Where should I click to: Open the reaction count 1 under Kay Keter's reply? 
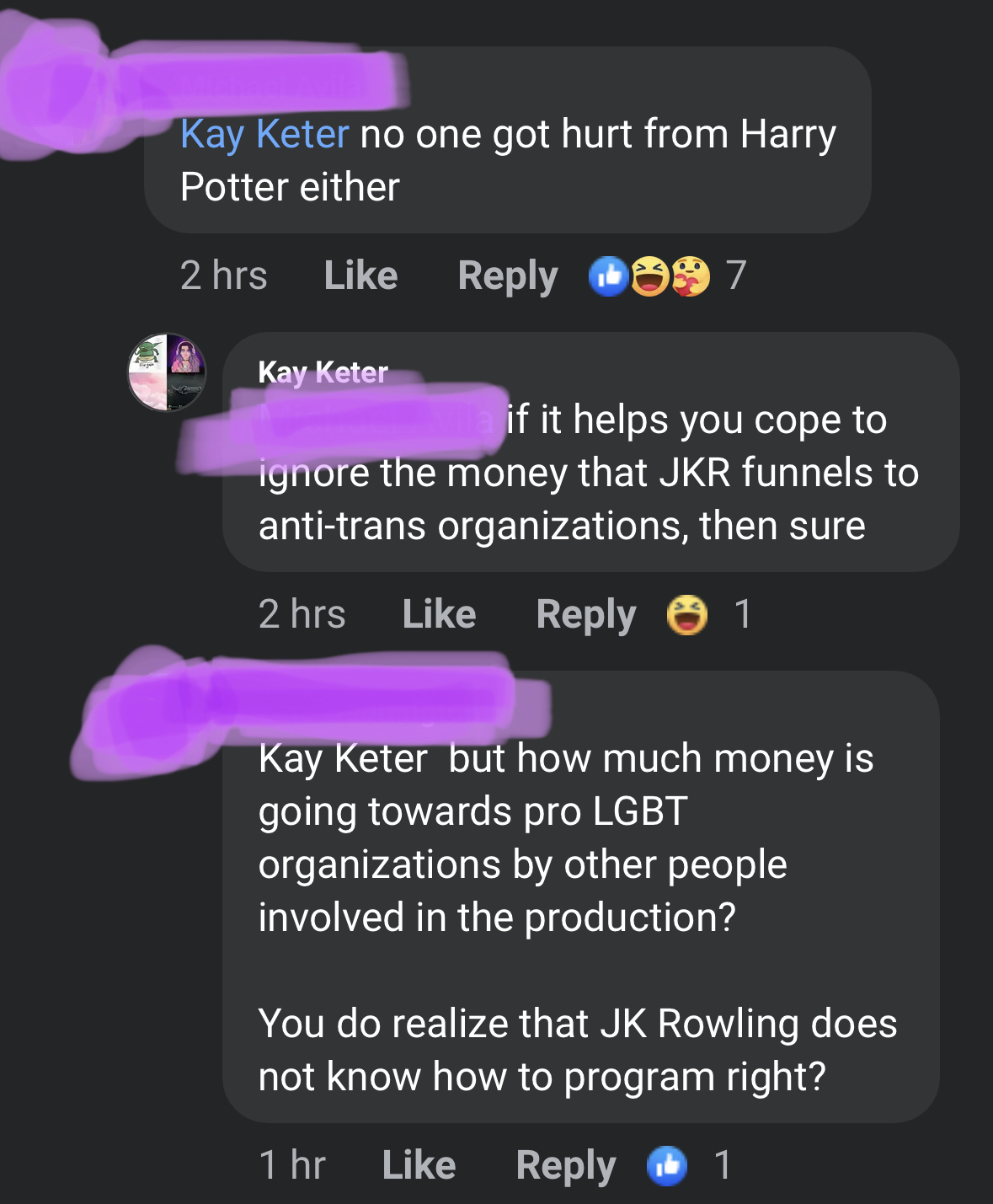point(742,614)
